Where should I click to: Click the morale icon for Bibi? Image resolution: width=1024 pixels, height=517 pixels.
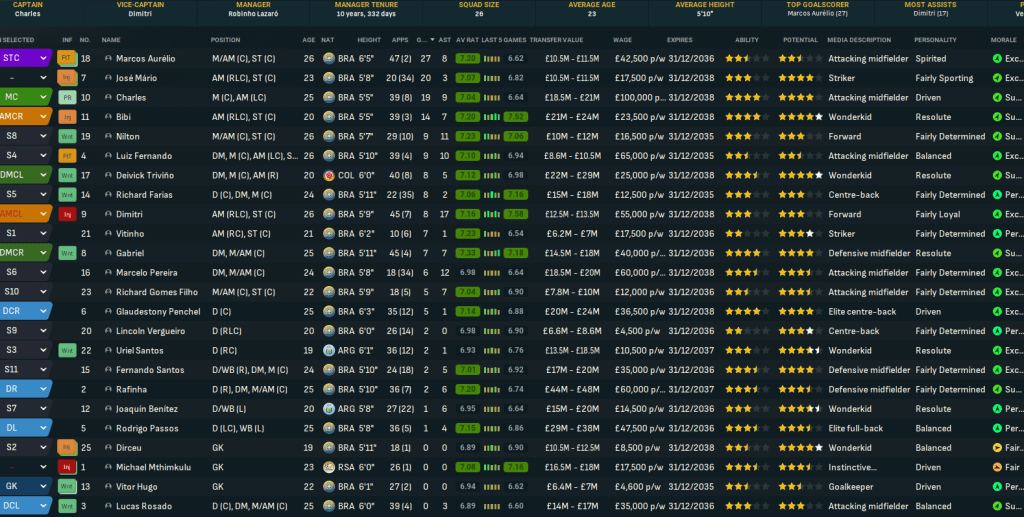[997, 117]
